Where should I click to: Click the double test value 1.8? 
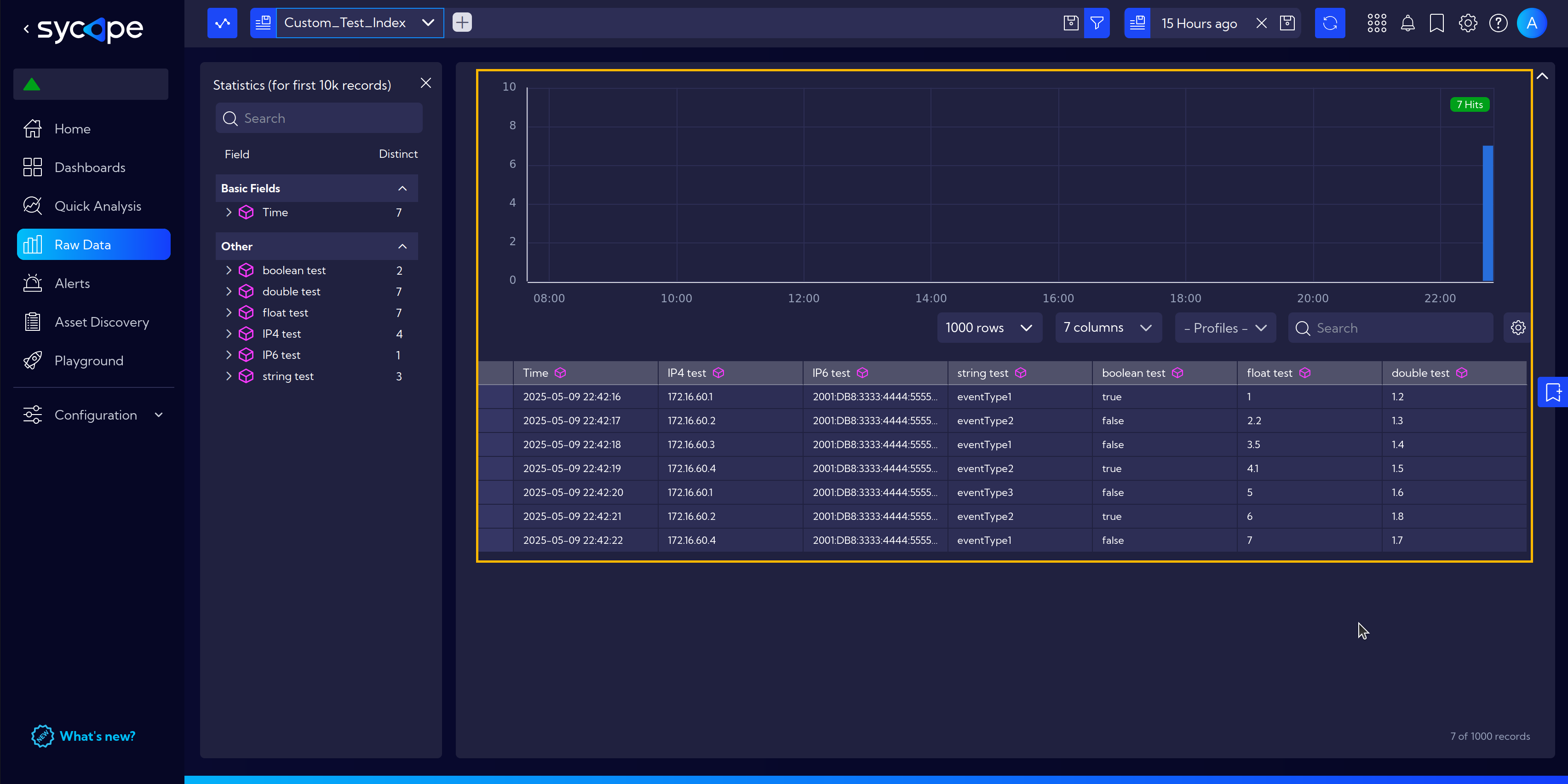(1454, 516)
